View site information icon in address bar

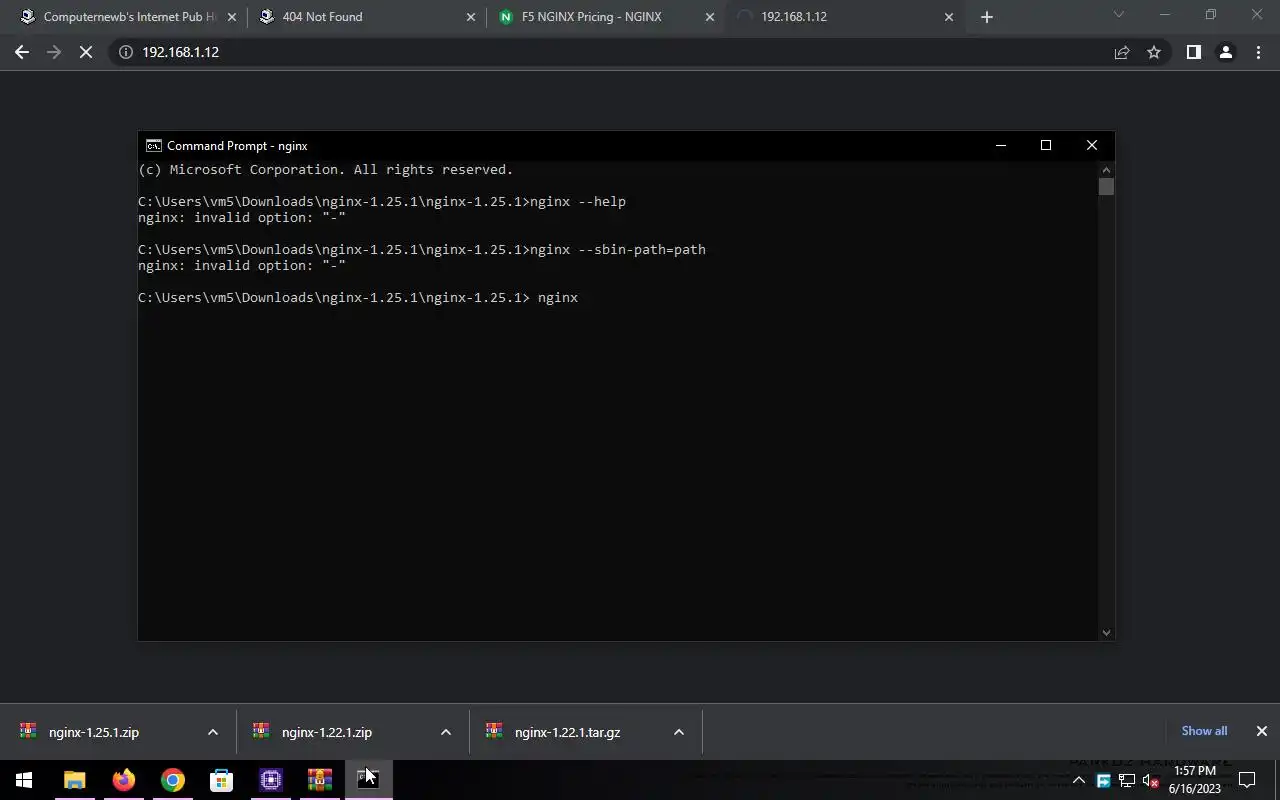pos(126,52)
